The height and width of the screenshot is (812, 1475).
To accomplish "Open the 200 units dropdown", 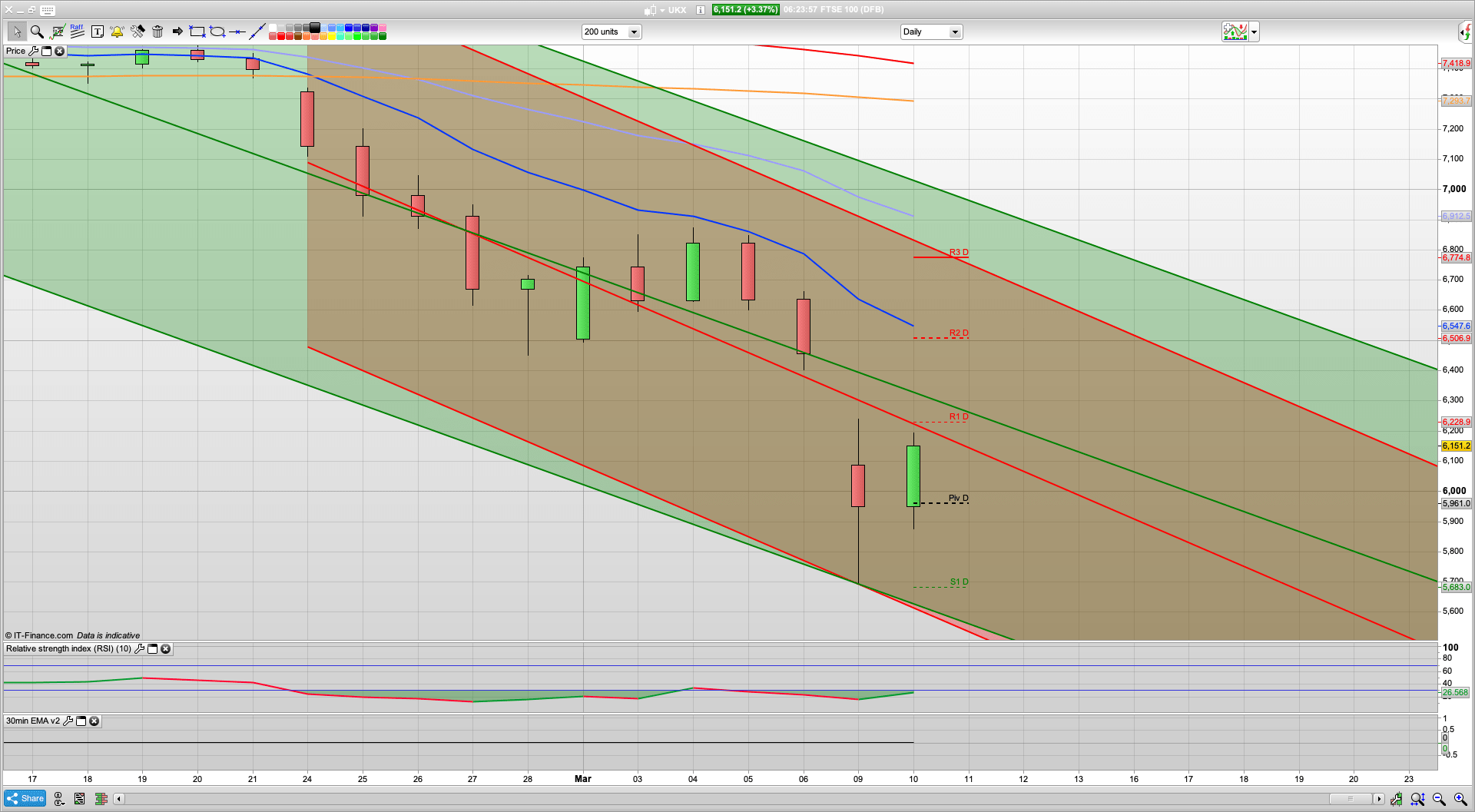I will pyautogui.click(x=634, y=32).
